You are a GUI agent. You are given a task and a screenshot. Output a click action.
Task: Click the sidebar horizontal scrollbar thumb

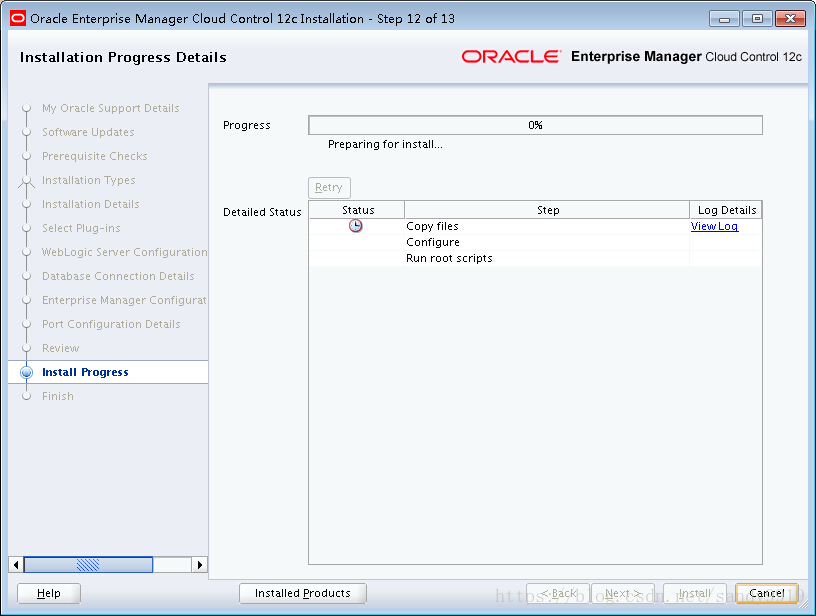88,564
